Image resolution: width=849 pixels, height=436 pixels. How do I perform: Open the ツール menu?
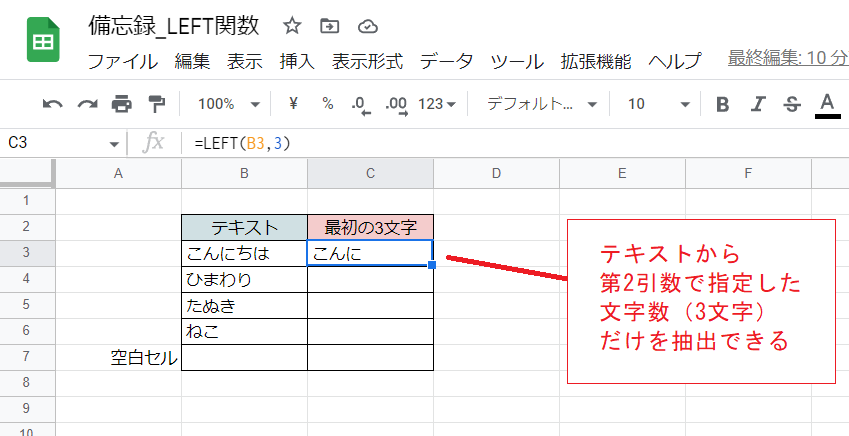[517, 61]
